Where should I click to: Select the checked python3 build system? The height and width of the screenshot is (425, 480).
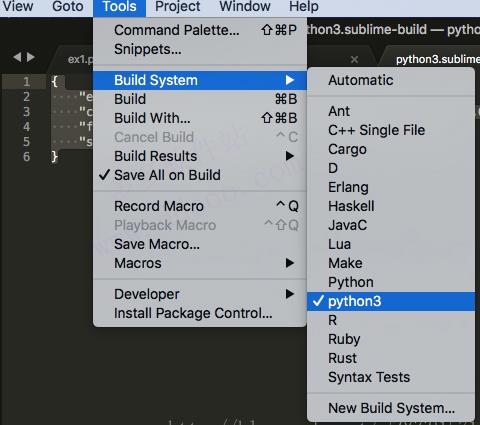pos(391,301)
